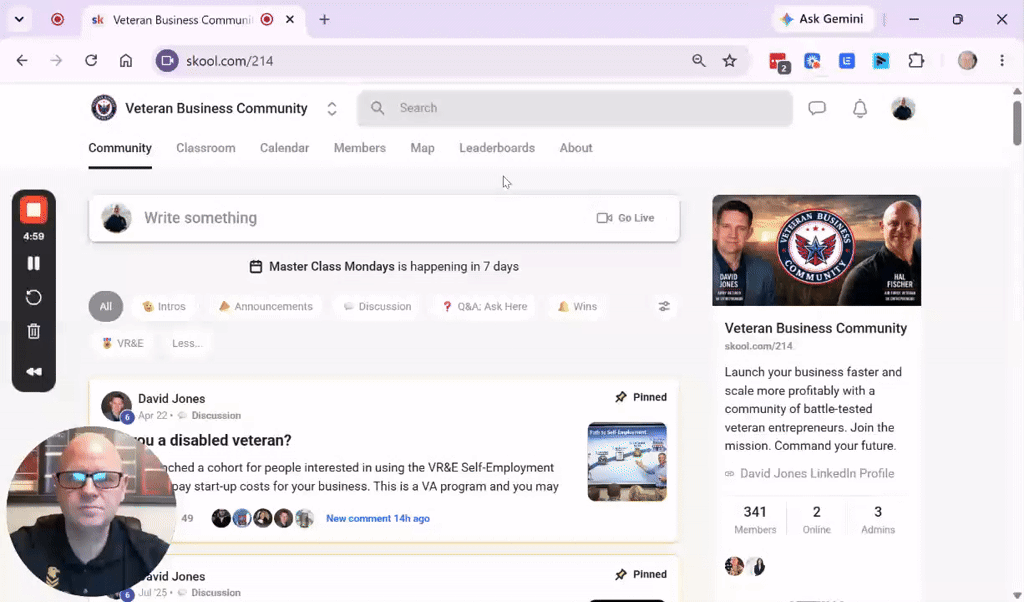Open the Classroom tab
The image size is (1024, 602).
206,148
